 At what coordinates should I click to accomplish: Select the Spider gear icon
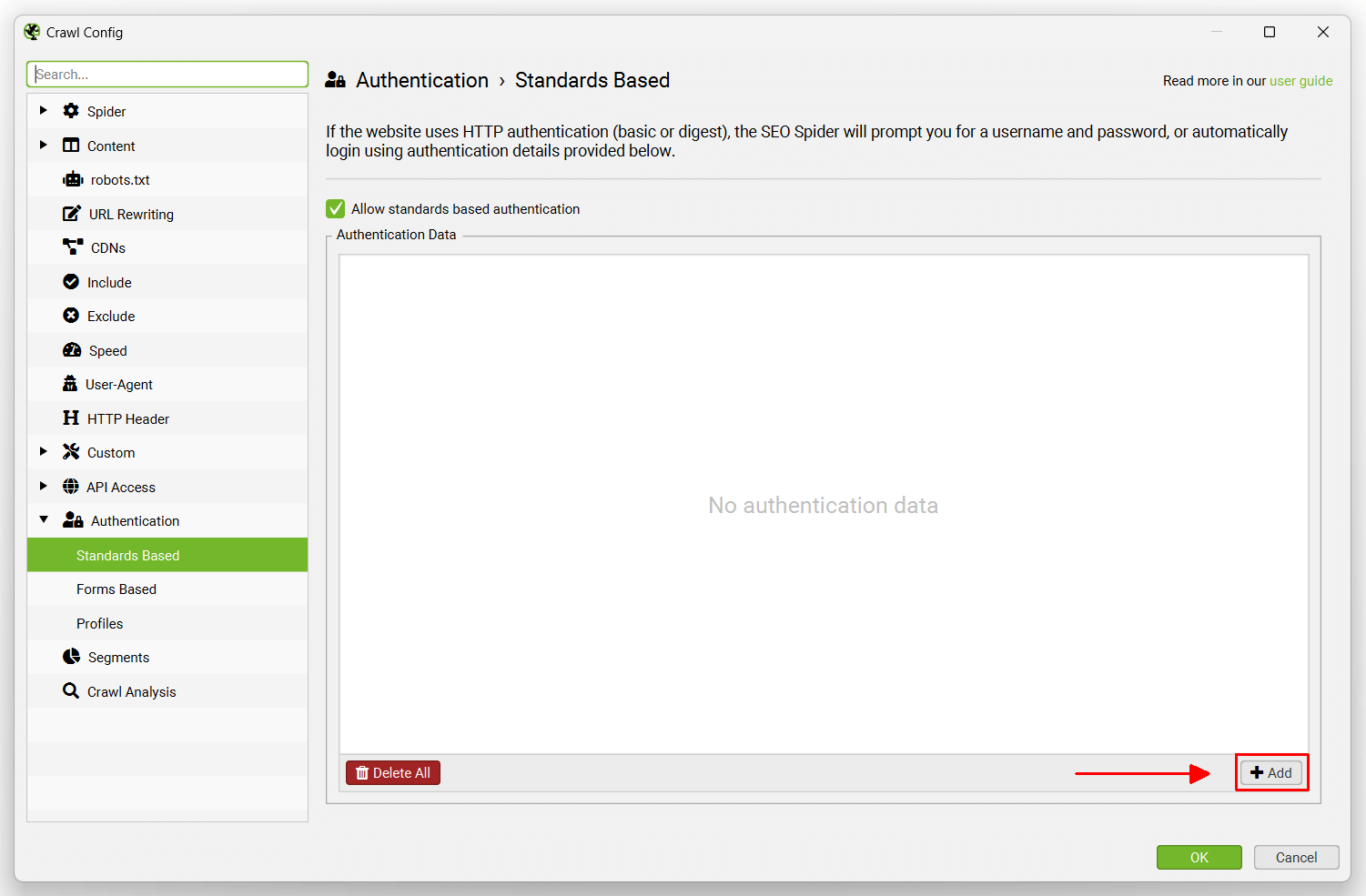71,110
